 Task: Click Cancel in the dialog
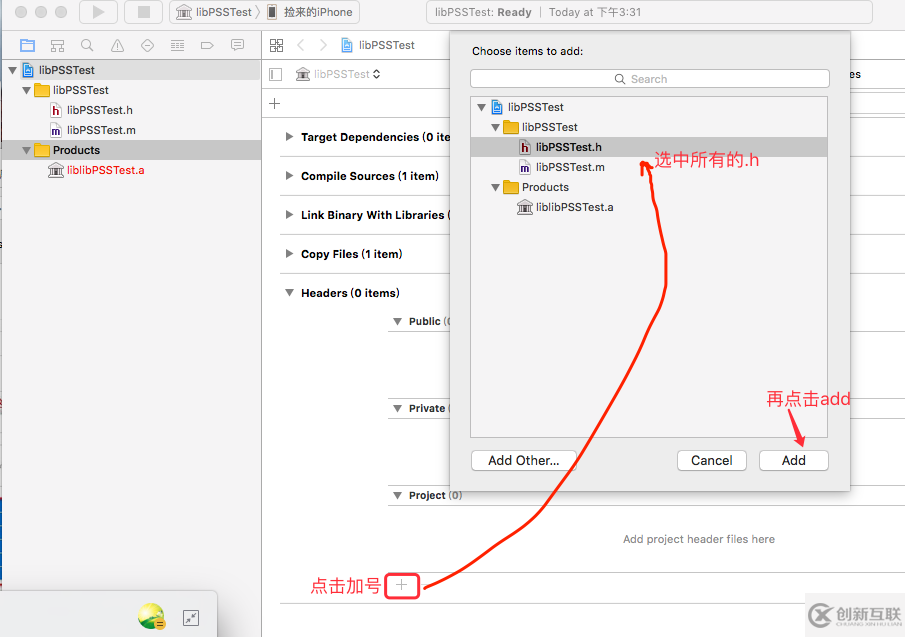(x=712, y=460)
